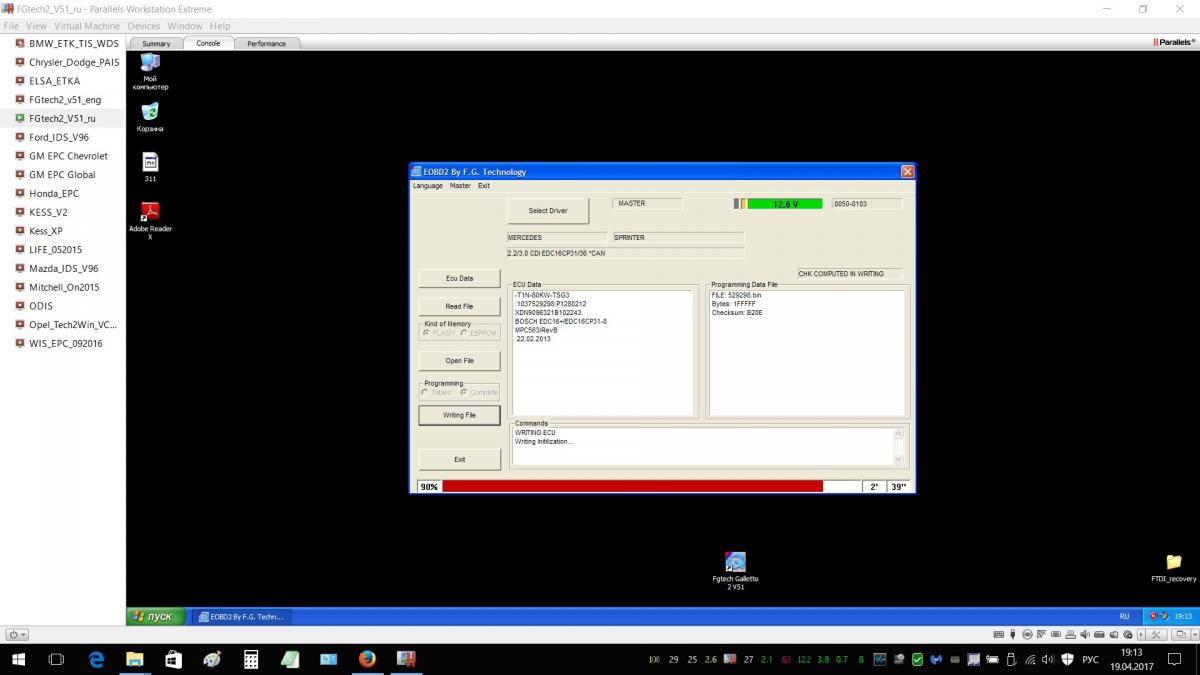1200x675 pixels.
Task: Open the Exit menu in the EOBD2 menu bar
Action: click(484, 186)
